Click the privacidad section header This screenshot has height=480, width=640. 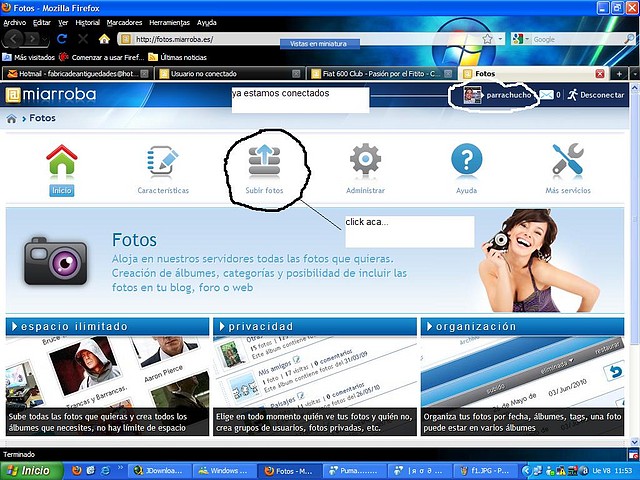tap(315, 327)
